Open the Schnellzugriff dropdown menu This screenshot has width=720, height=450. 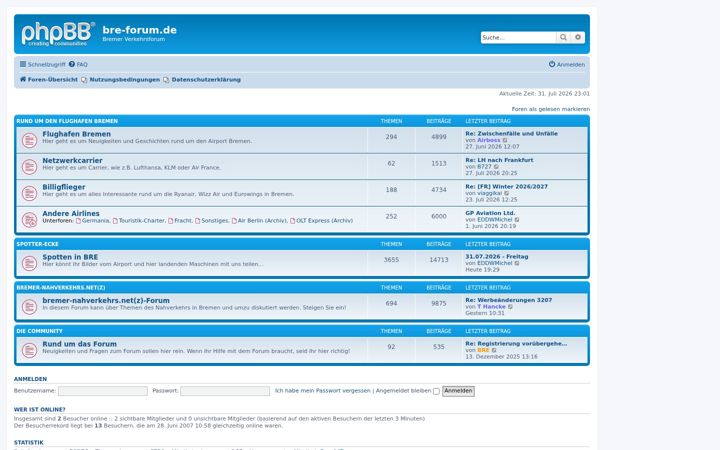(x=42, y=64)
